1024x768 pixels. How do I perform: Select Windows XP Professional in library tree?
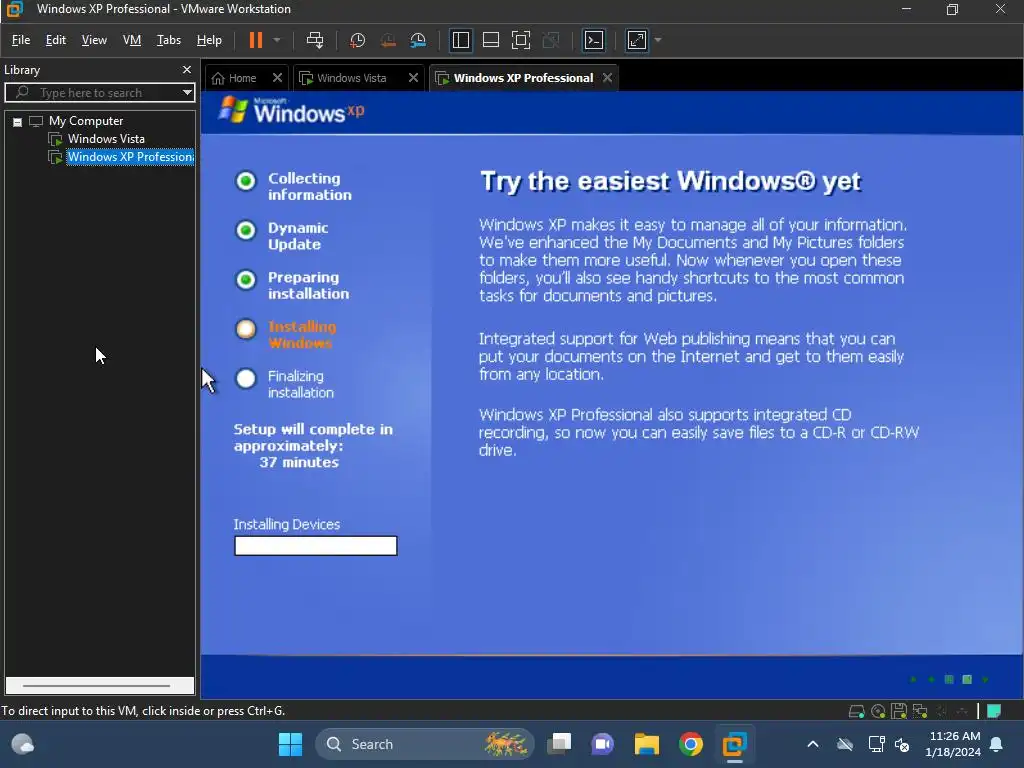click(x=130, y=157)
